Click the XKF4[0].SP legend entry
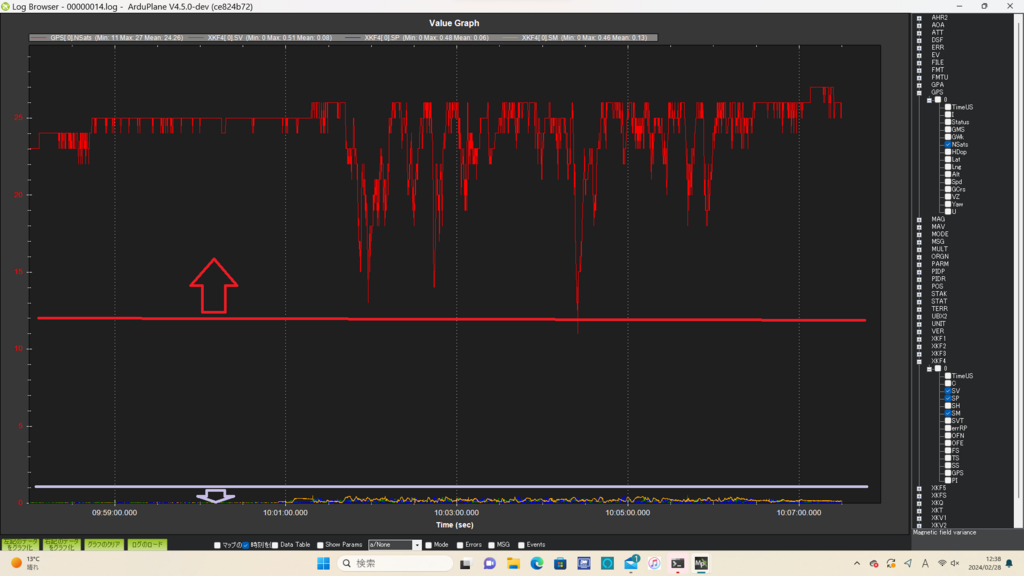The width and height of the screenshot is (1024, 576). click(417, 38)
